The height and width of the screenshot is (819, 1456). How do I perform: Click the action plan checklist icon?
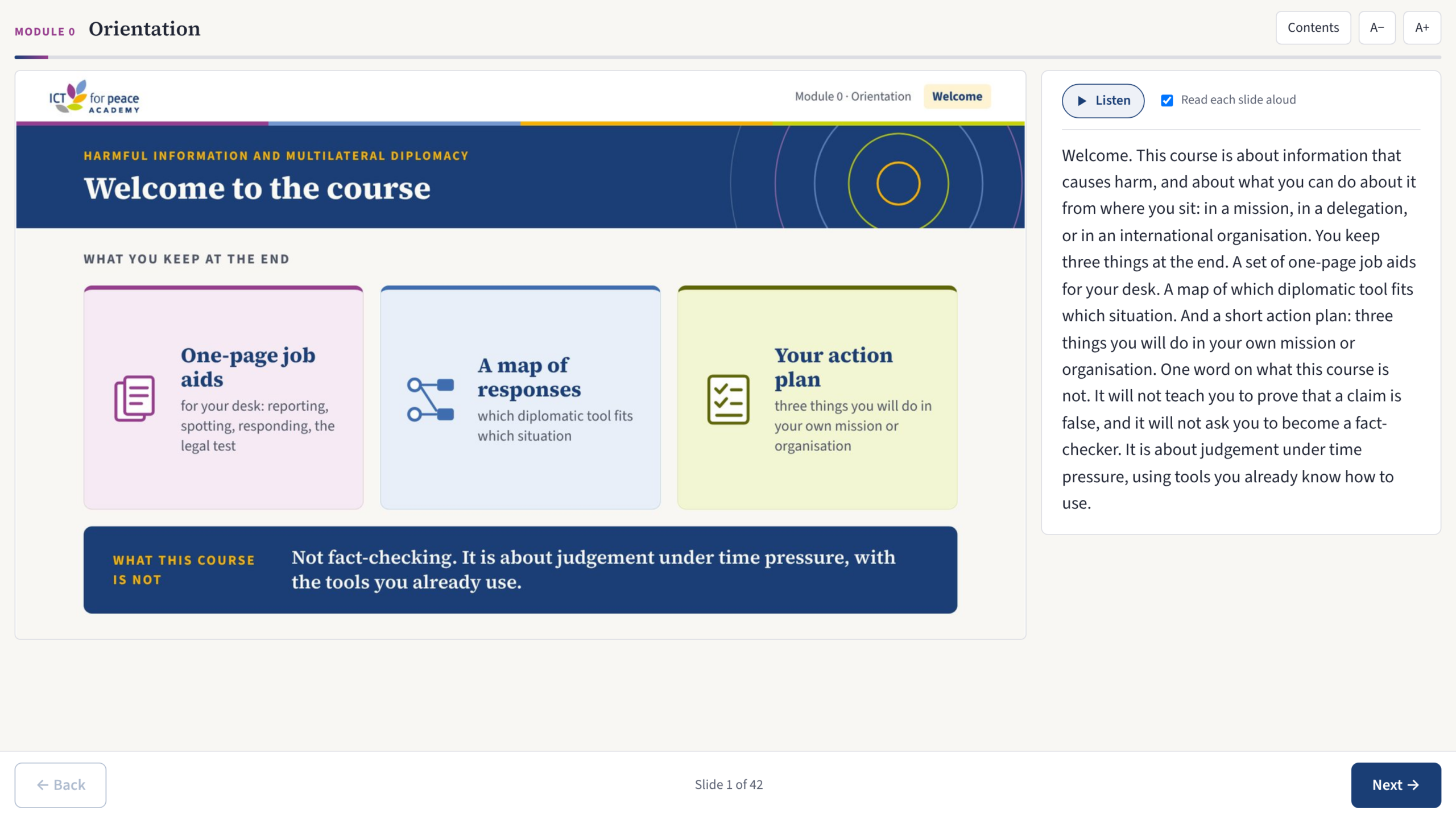pyautogui.click(x=728, y=399)
